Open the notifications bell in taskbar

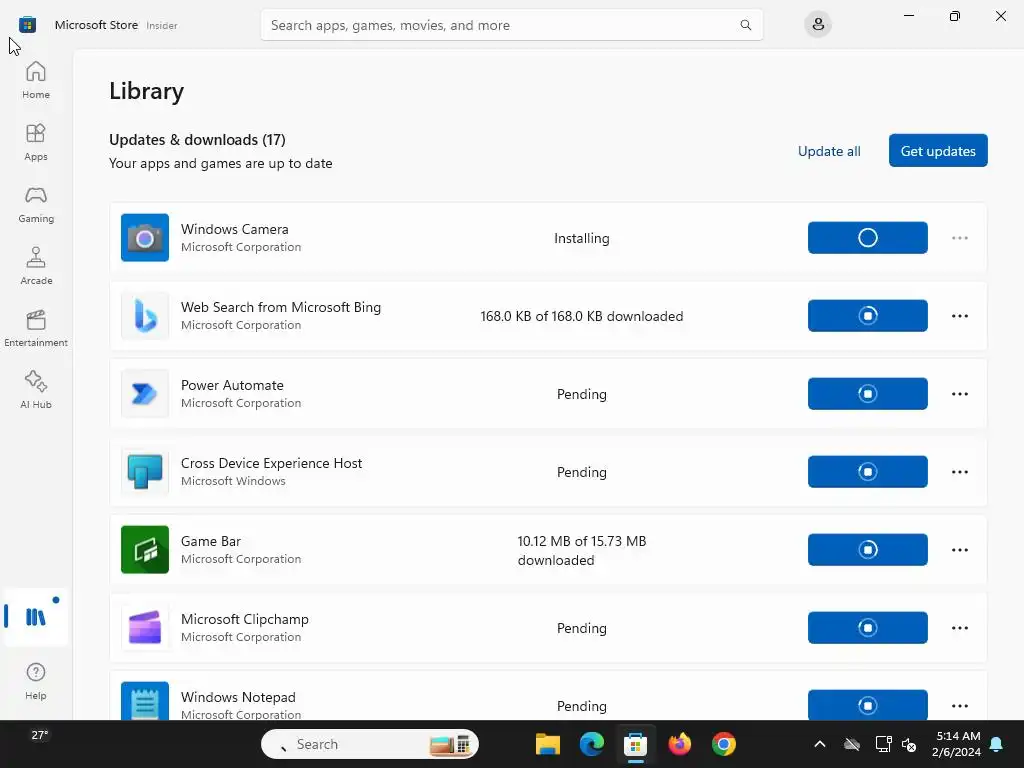(x=997, y=744)
